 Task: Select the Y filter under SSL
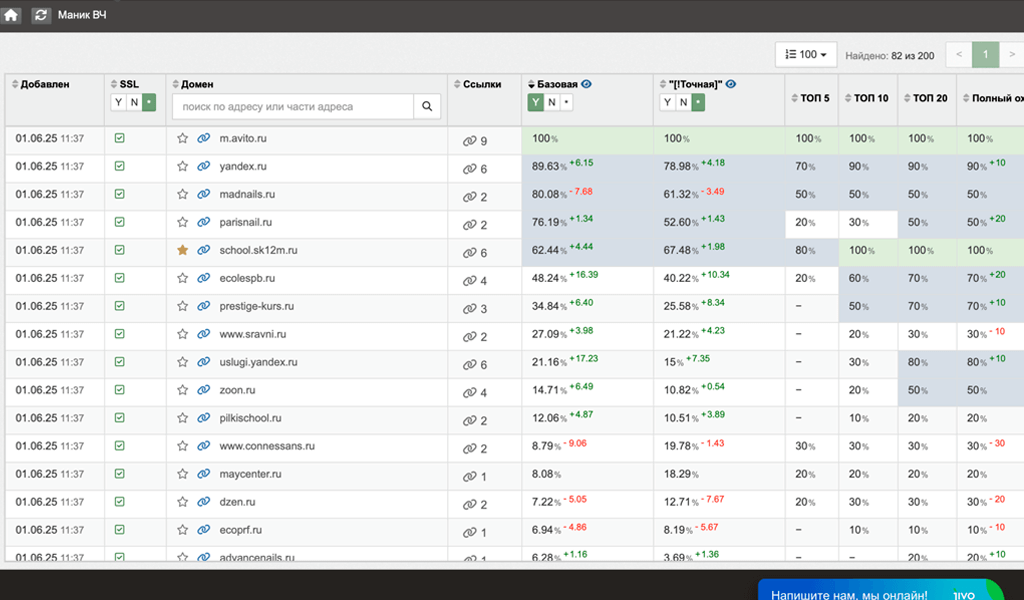point(118,102)
